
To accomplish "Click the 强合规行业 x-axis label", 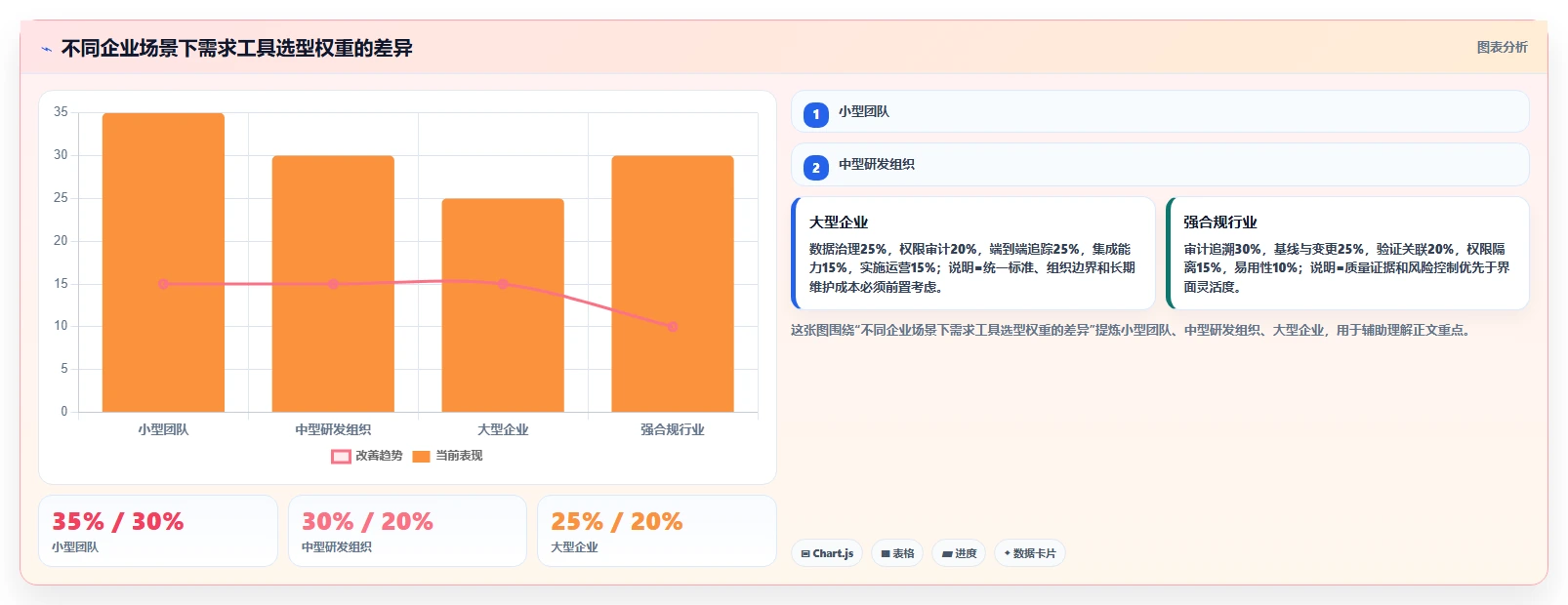I will pyautogui.click(x=673, y=429).
